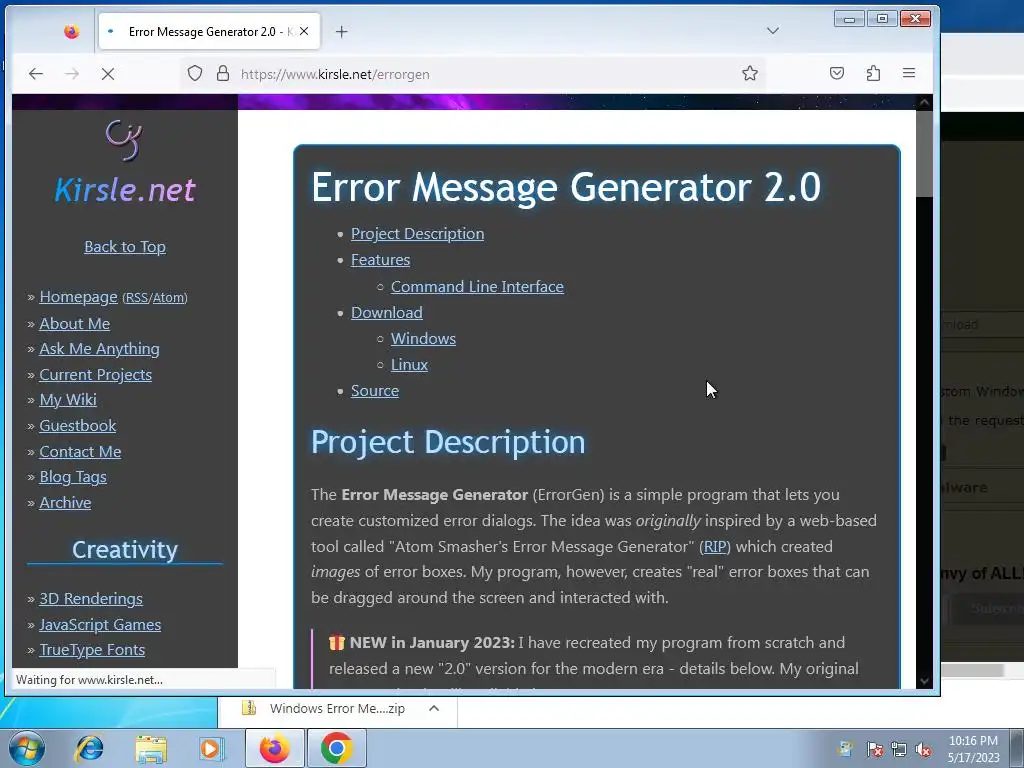
Task: Open the Firefox hamburger menu
Action: coord(908,73)
